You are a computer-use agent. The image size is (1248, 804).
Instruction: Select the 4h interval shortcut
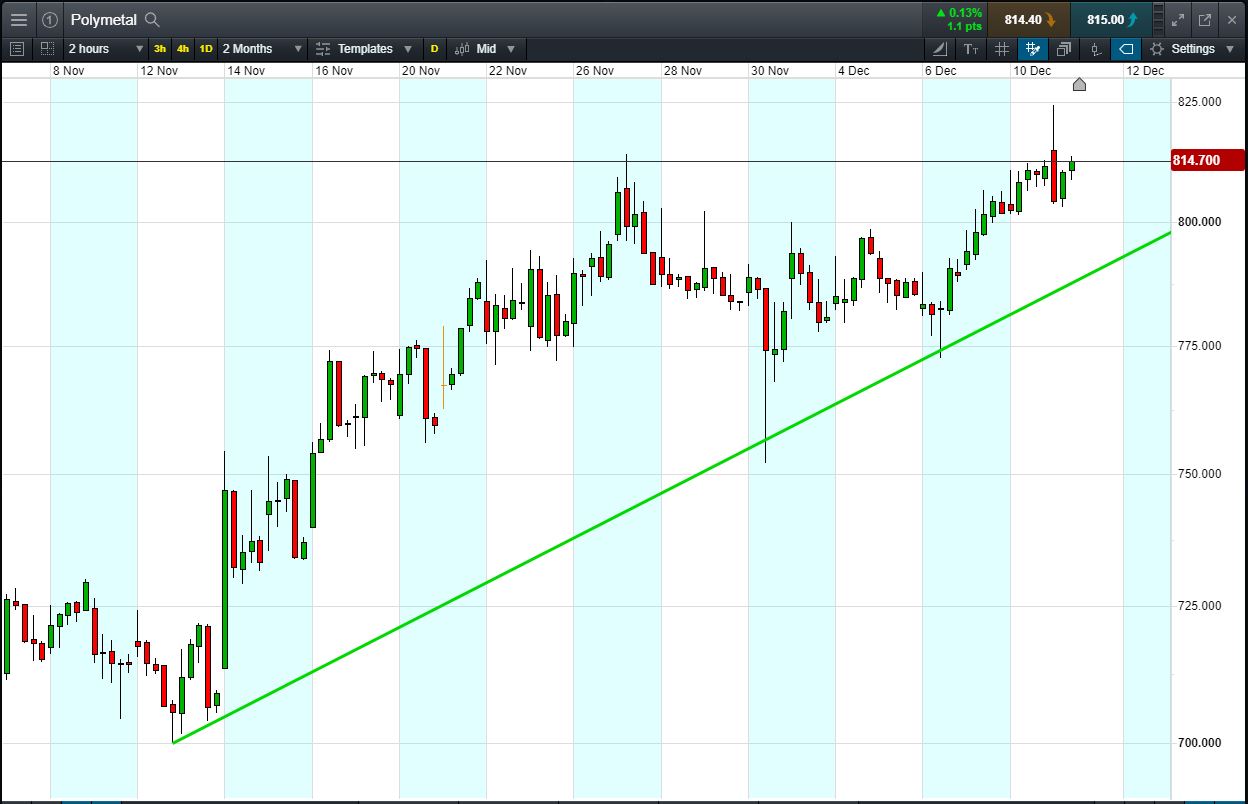183,48
